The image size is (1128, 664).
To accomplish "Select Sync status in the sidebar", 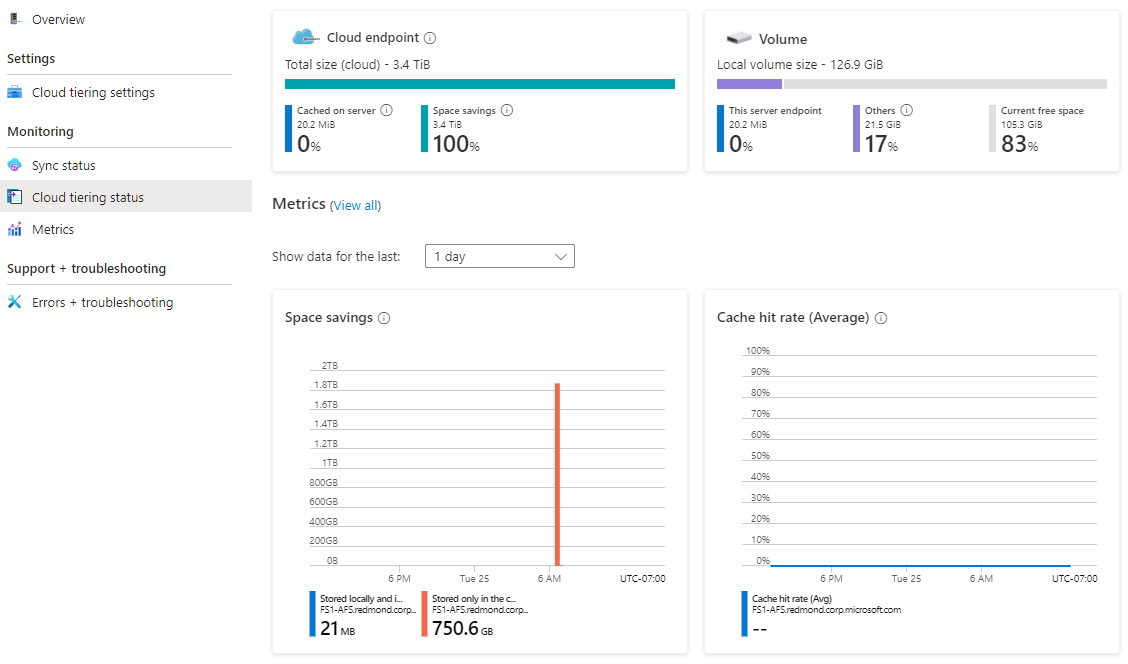I will [x=64, y=165].
